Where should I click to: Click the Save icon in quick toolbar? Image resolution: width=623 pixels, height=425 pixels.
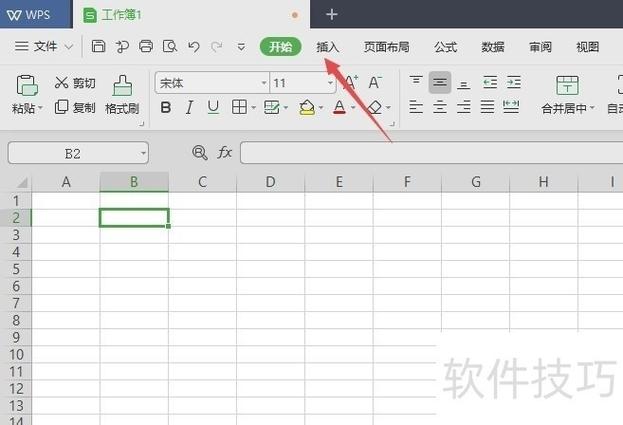(x=98, y=46)
